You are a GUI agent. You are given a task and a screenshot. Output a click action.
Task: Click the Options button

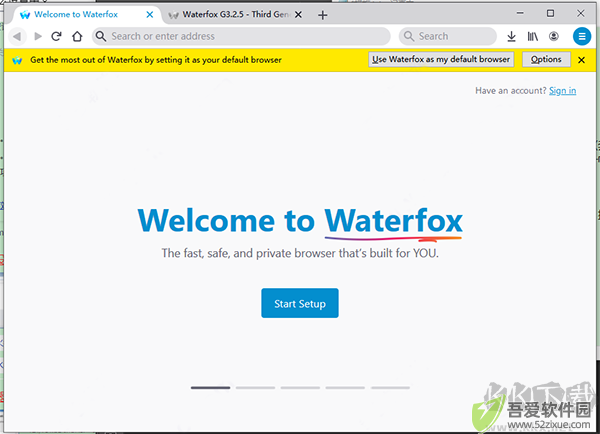pyautogui.click(x=546, y=59)
